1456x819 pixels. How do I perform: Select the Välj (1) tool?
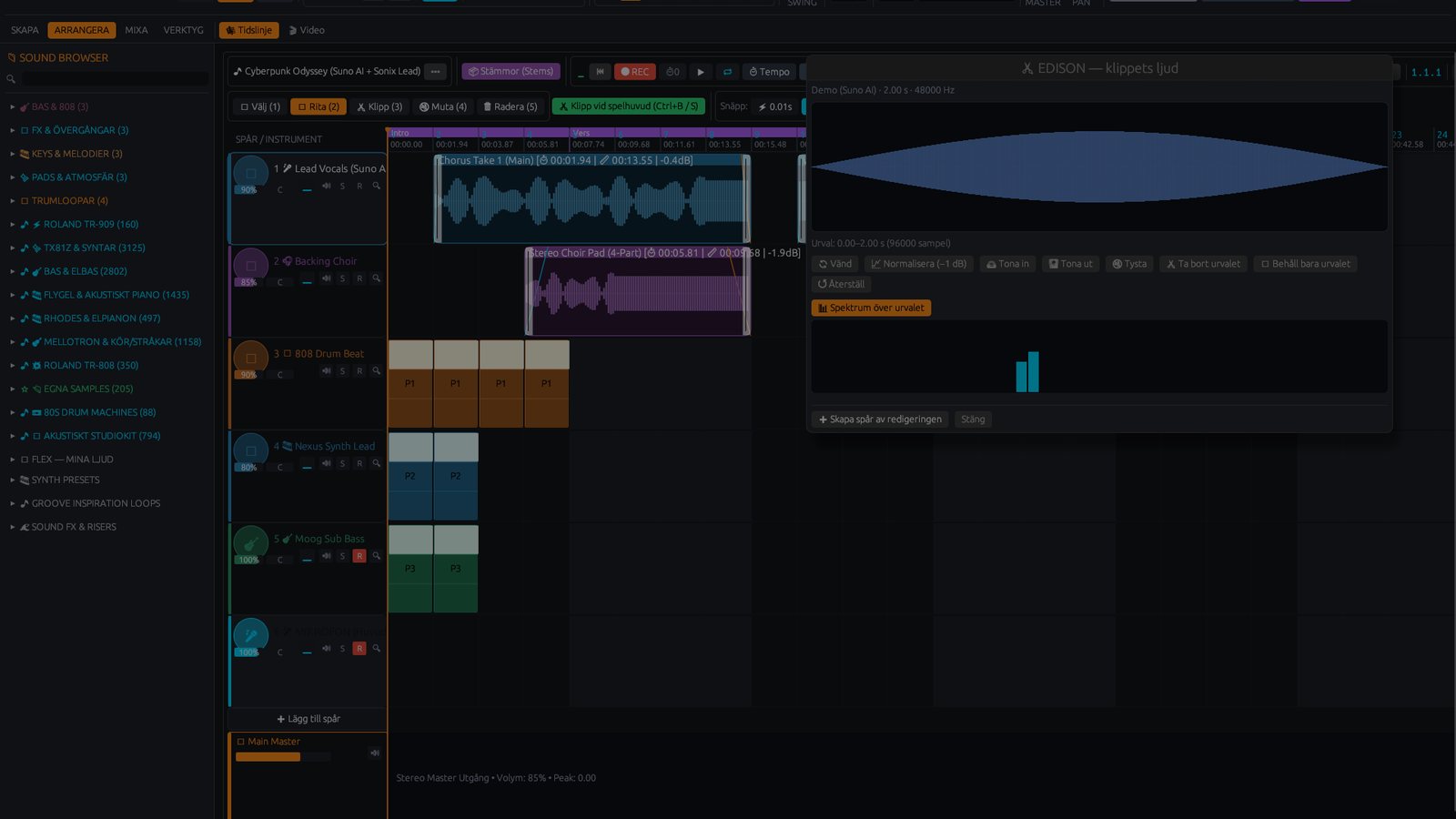click(260, 106)
